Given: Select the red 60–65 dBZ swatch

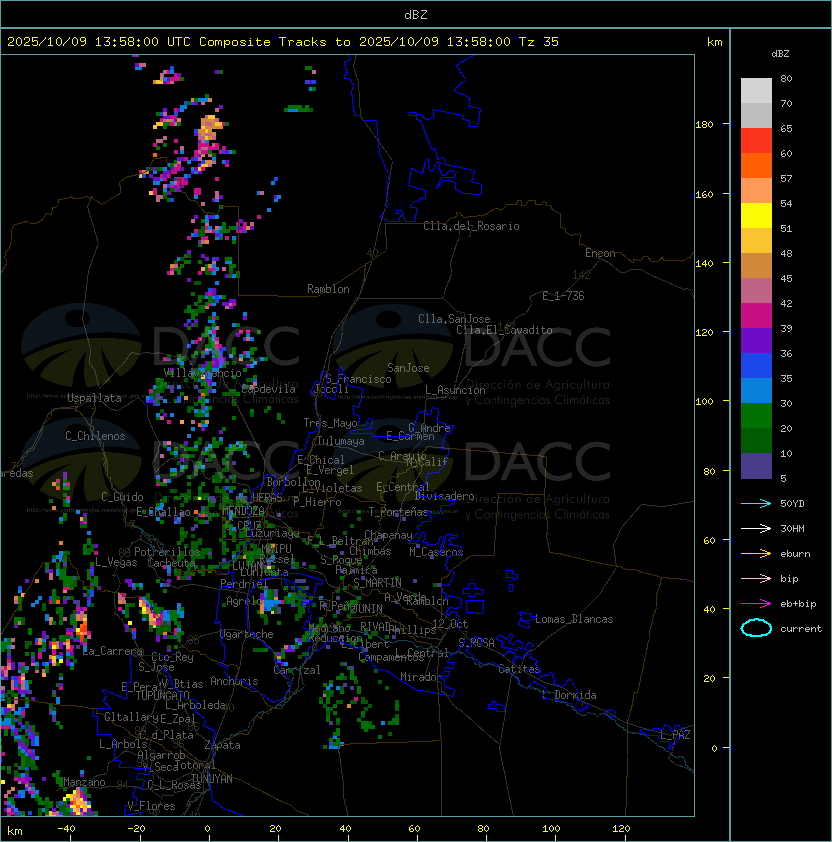Looking at the screenshot, I should [756, 141].
